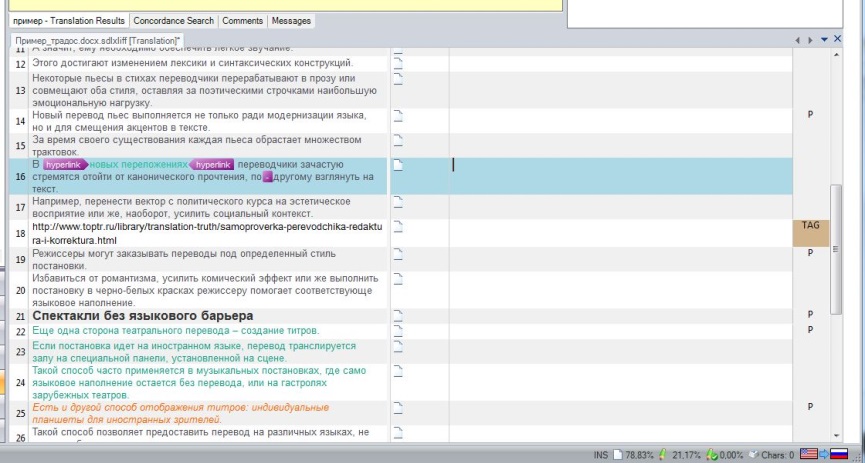The width and height of the screenshot is (865, 463).
Task: Click the Russian flag target language icon
Action: click(x=840, y=455)
